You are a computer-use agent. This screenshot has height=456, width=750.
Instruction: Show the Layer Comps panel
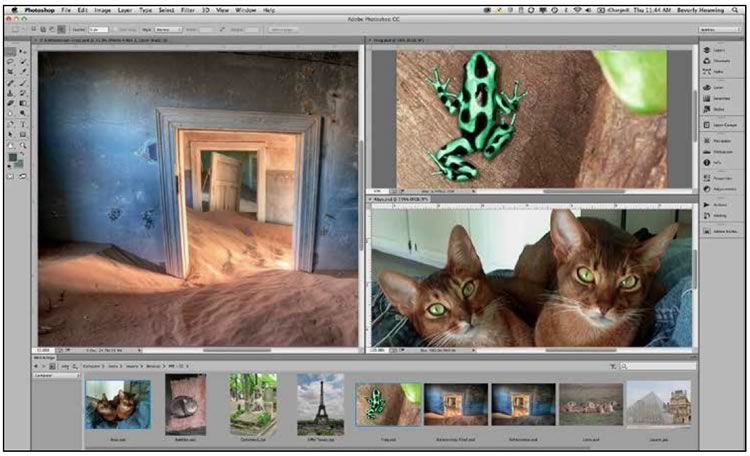point(717,127)
